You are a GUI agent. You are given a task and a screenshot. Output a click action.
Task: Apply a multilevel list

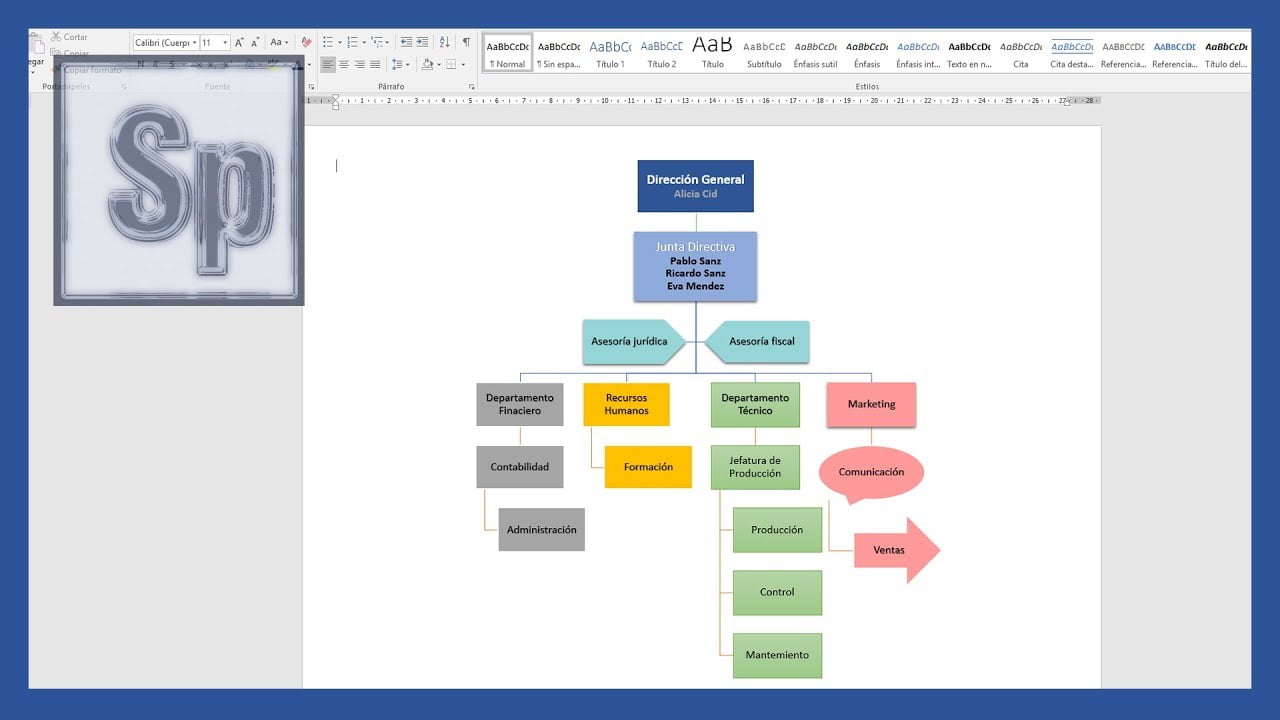(x=377, y=42)
